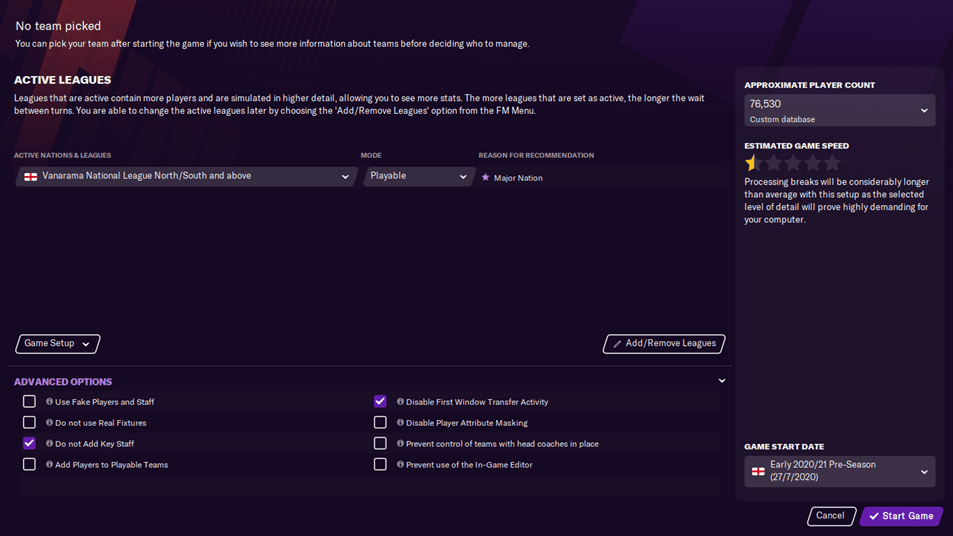Click info icon beside Disable First Window Transfer
Image resolution: width=953 pixels, height=536 pixels.
coord(400,402)
